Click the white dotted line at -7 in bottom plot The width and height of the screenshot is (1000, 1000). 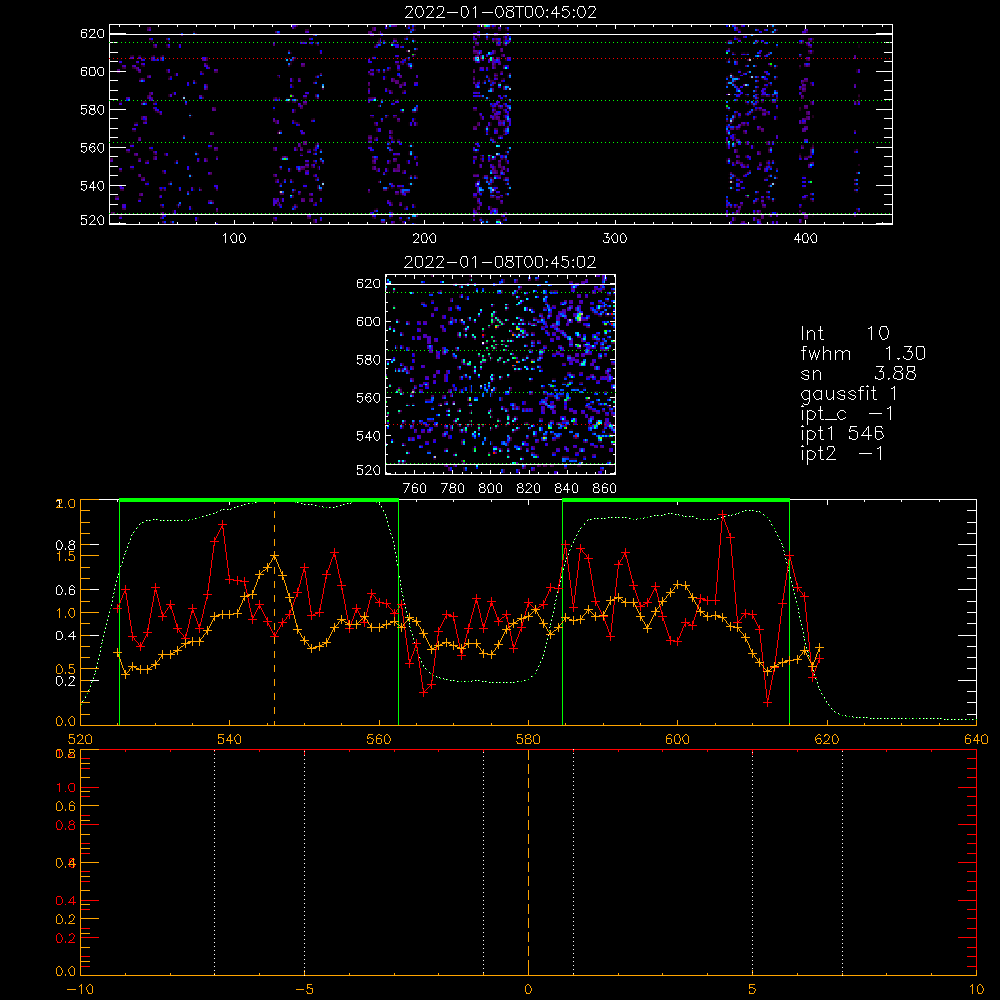(x=214, y=861)
